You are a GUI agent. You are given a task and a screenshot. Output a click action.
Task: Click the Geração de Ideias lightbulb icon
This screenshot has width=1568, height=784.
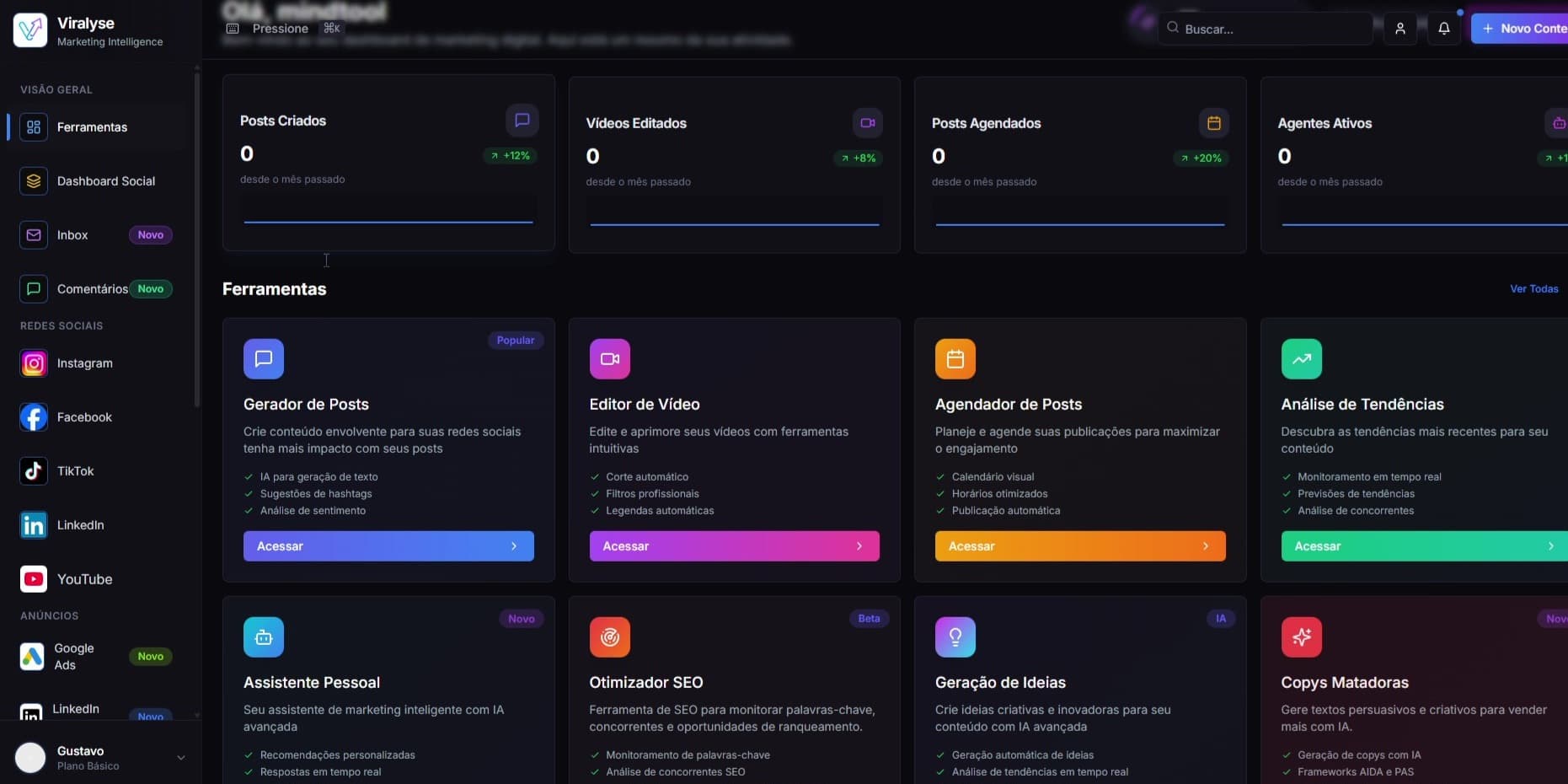(955, 637)
